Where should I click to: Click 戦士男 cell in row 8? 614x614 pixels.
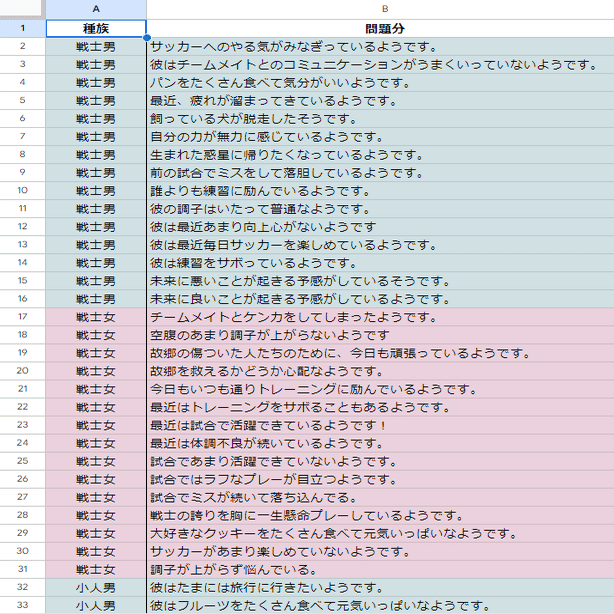96,155
